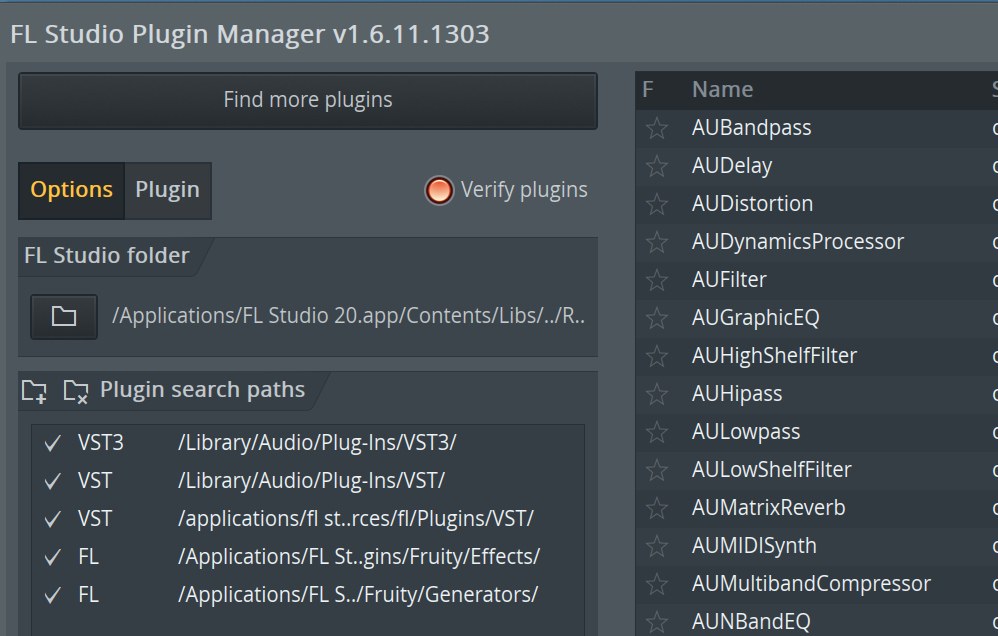Select the /Library/Audio/Plug-Ins/VST/ path text

click(x=311, y=481)
